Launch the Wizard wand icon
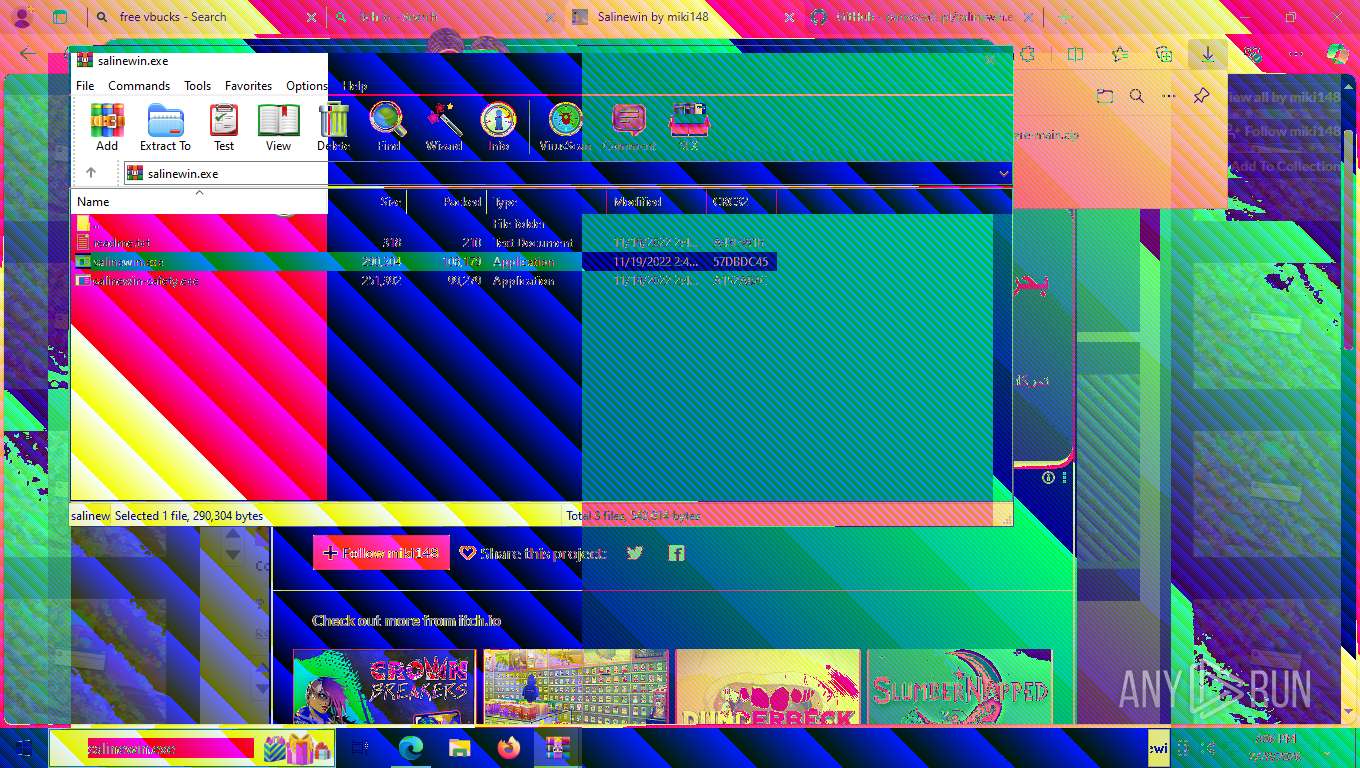Image resolution: width=1360 pixels, height=768 pixels. click(443, 127)
